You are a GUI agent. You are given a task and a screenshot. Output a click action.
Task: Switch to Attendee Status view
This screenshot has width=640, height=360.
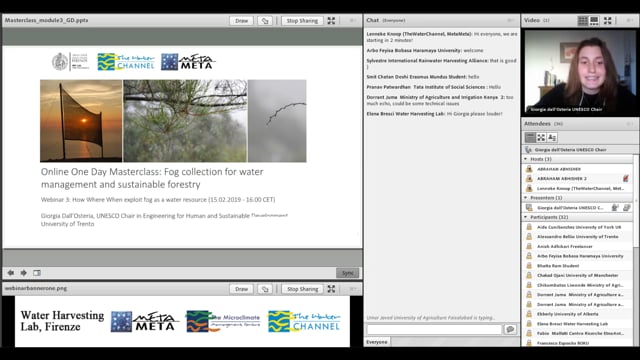click(x=552, y=138)
